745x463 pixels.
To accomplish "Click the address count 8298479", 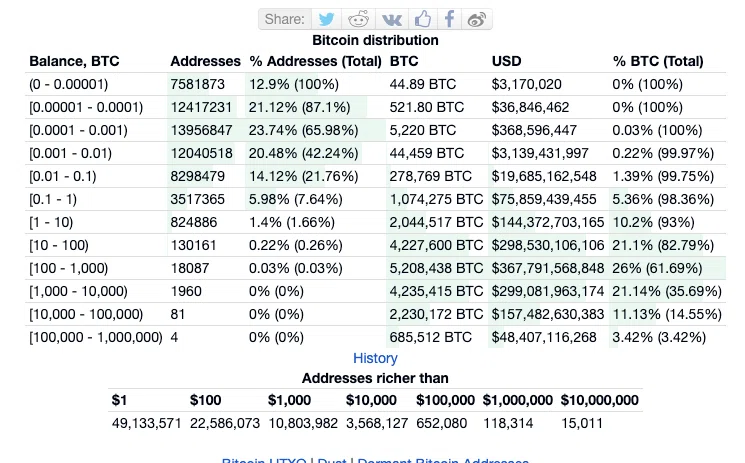I will (198, 176).
